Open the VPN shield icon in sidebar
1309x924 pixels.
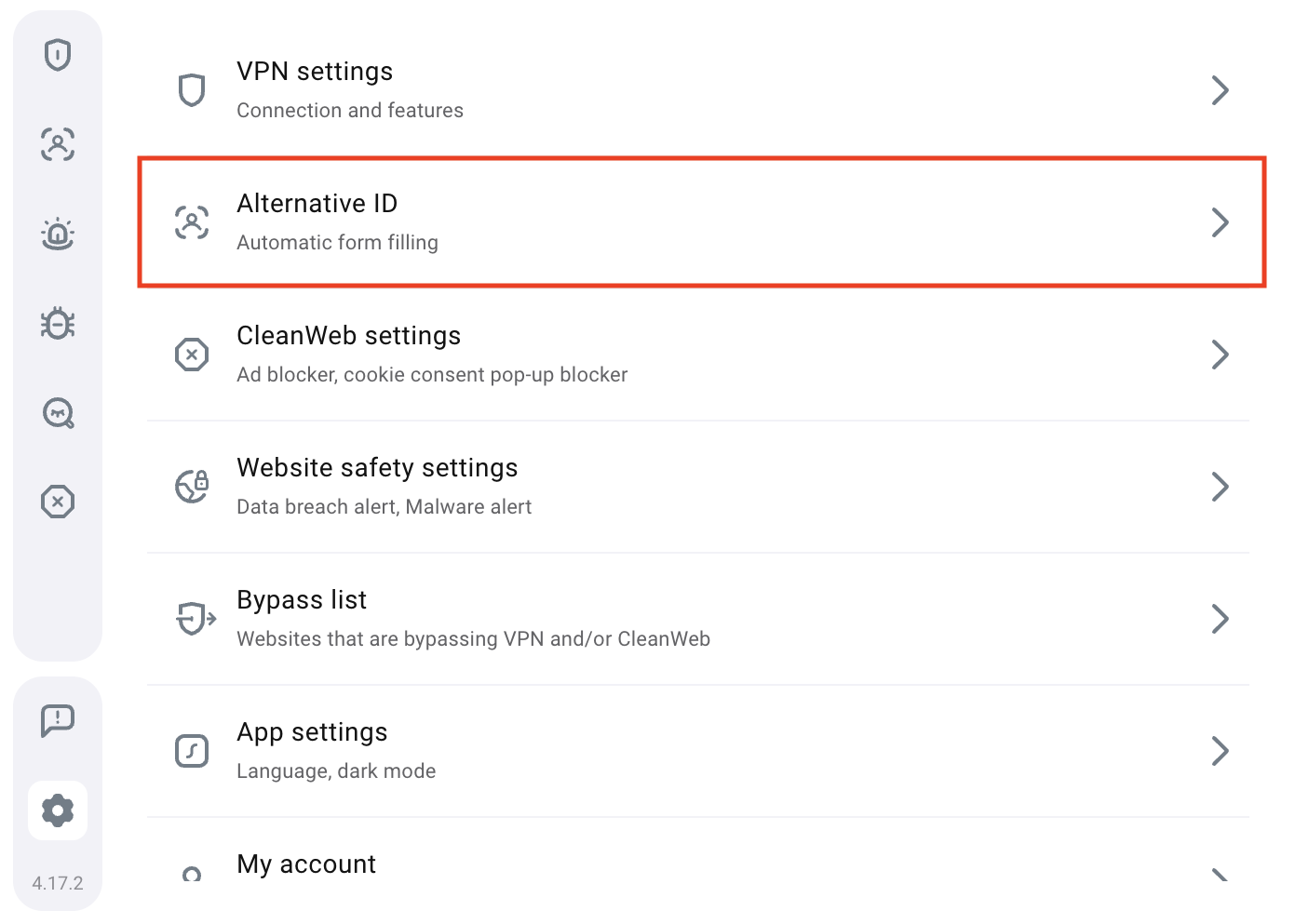point(58,55)
